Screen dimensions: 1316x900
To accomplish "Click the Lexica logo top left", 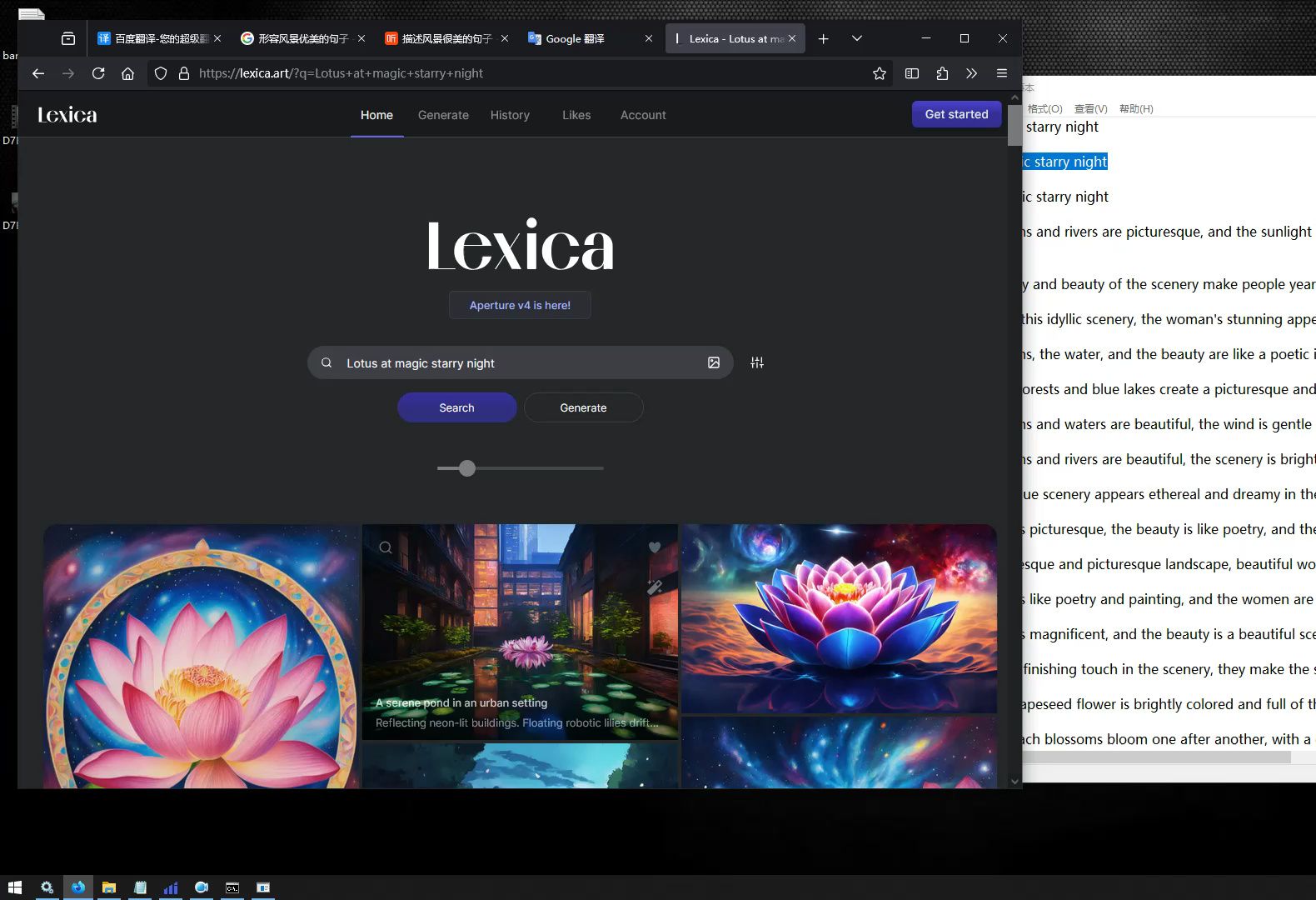I will point(67,115).
